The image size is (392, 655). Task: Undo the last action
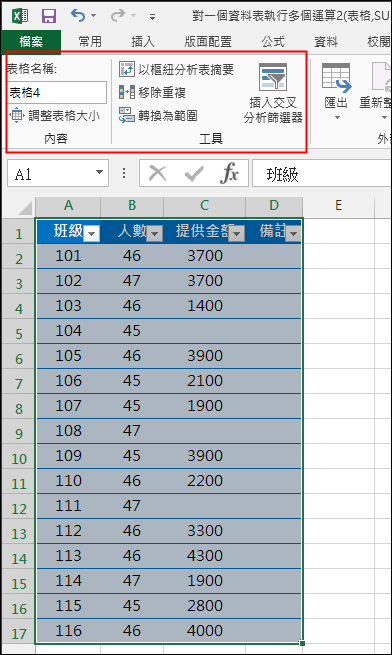[78, 15]
